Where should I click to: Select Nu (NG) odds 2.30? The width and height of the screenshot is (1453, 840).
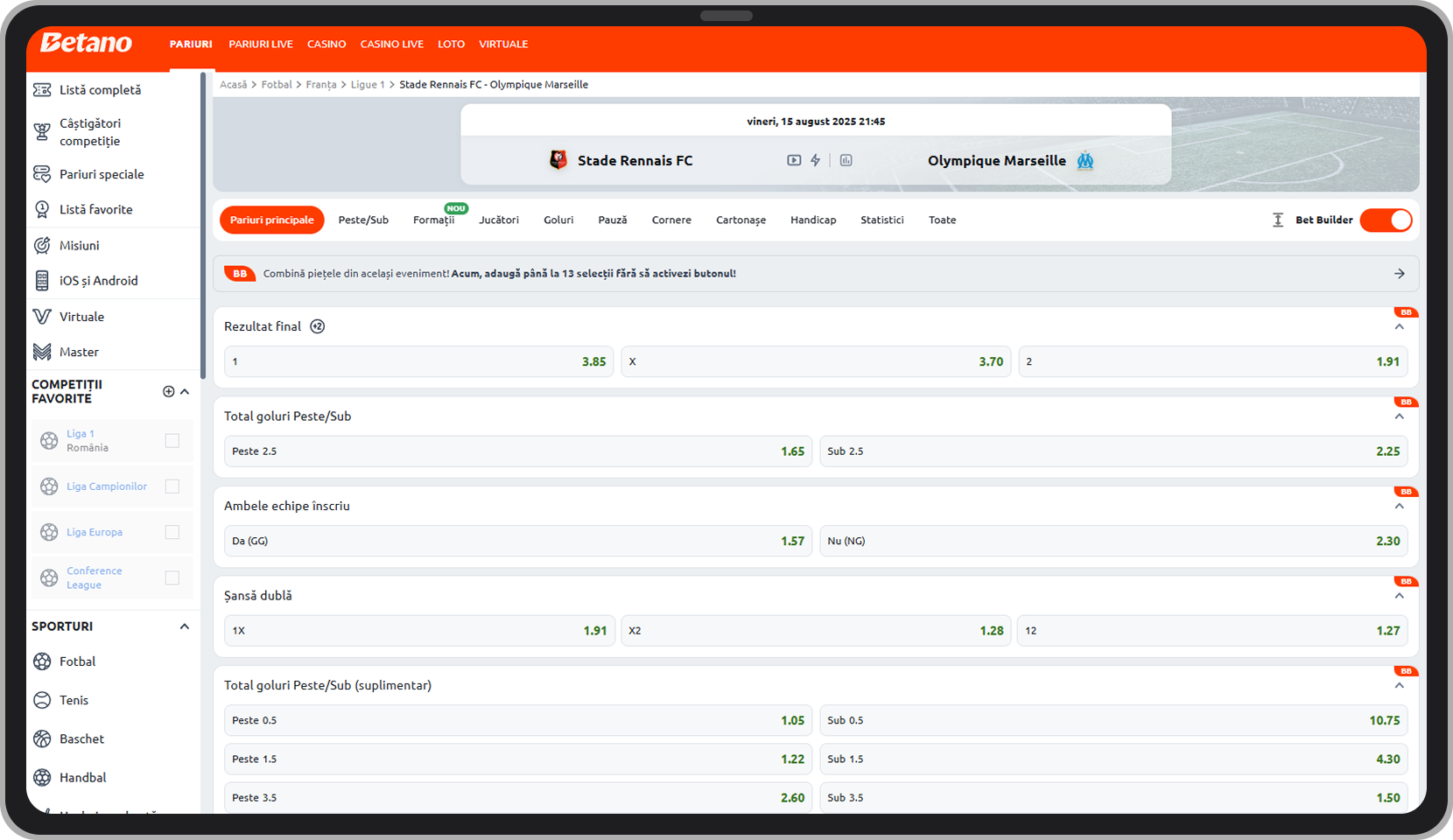(1113, 541)
